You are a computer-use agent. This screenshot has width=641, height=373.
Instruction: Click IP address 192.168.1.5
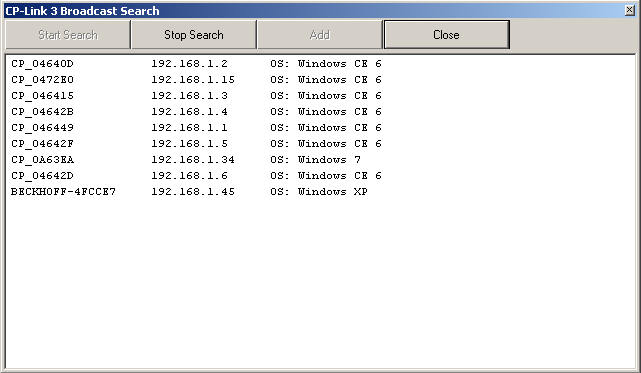tap(190, 144)
